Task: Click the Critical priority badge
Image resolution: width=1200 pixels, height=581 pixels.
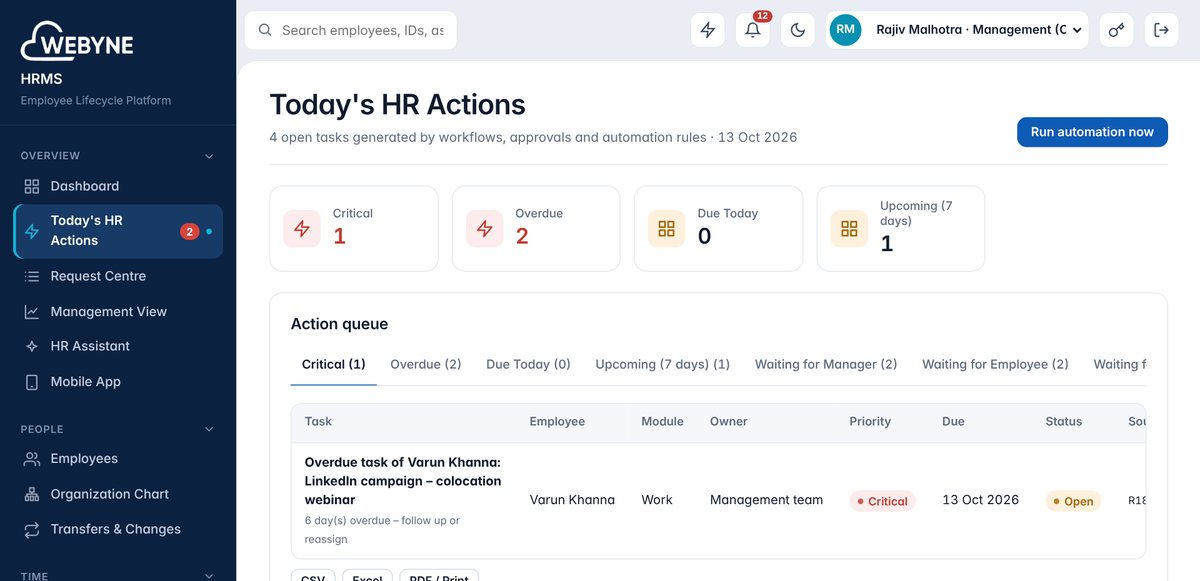Action: pos(882,501)
